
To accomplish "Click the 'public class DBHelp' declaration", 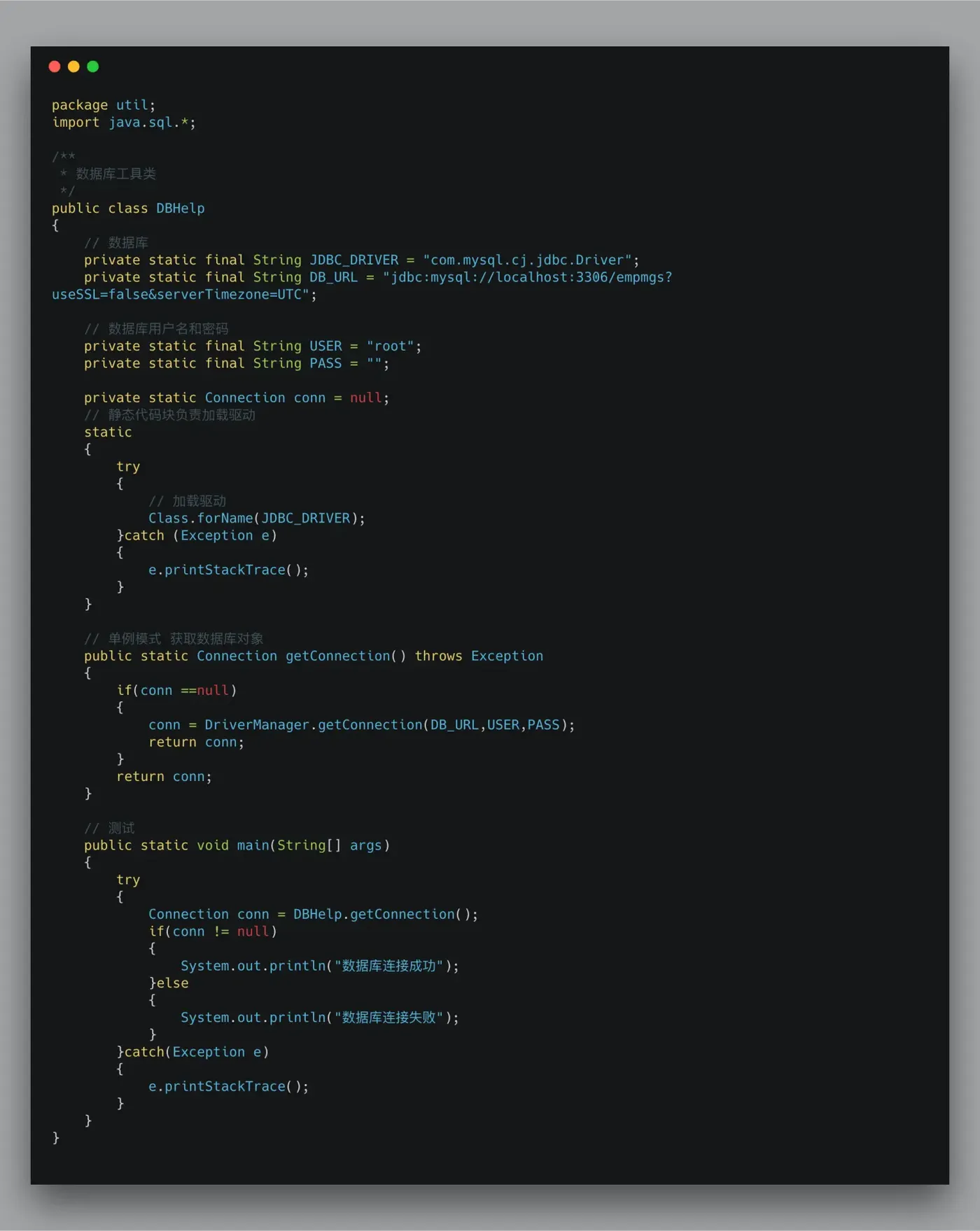I will 128,209.
